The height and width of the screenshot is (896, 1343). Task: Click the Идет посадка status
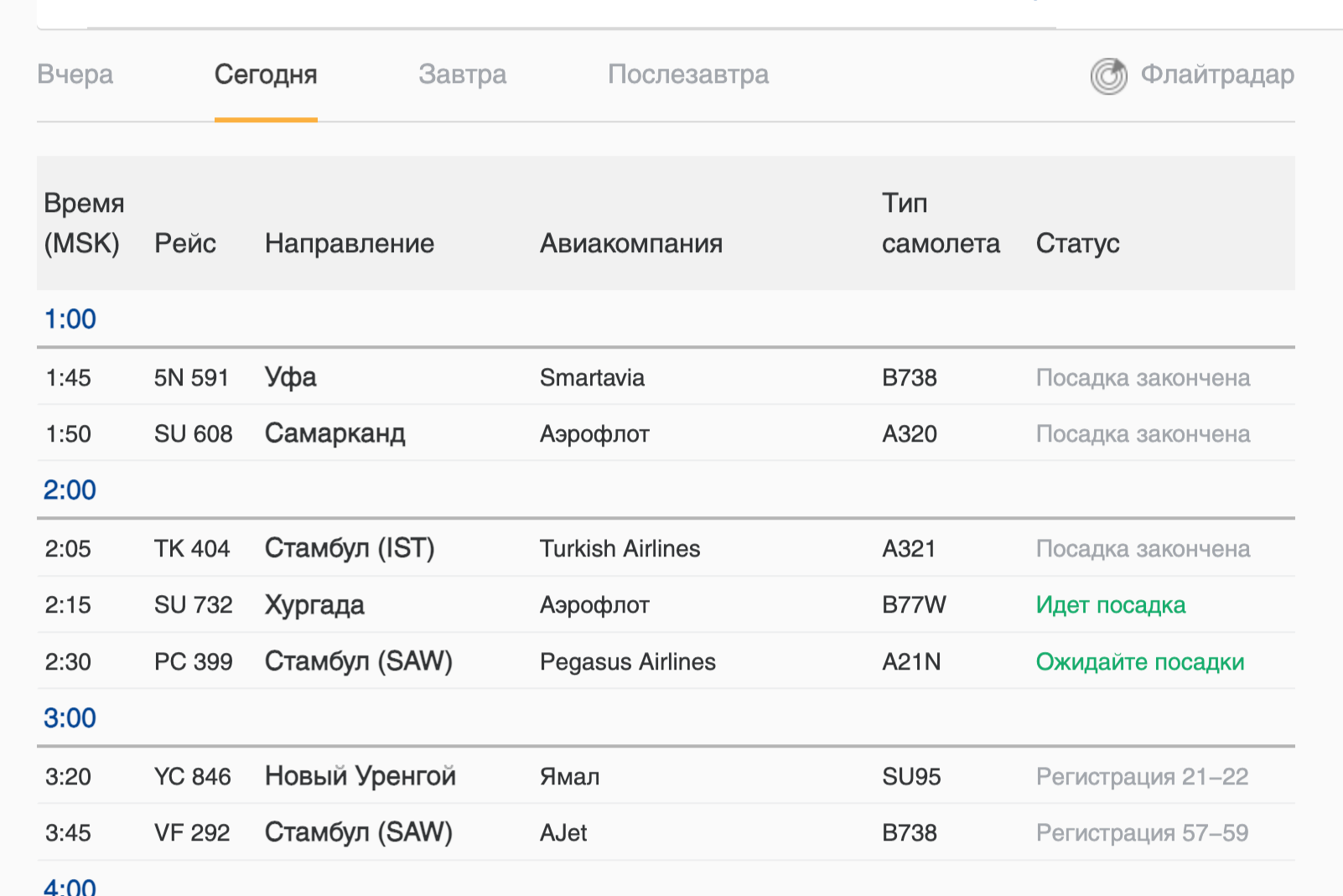click(1110, 605)
